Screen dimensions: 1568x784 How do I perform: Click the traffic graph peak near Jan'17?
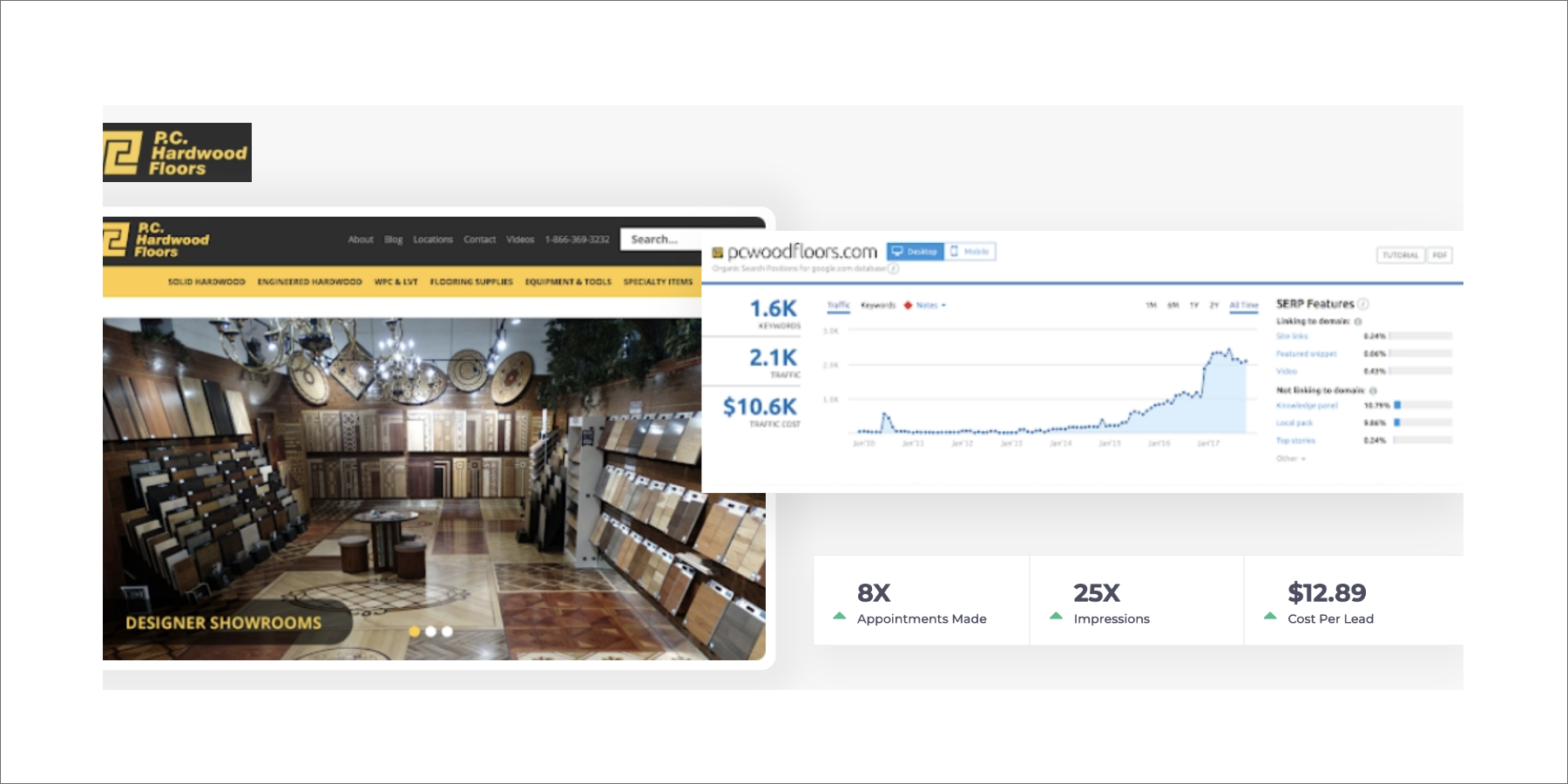click(x=1229, y=349)
